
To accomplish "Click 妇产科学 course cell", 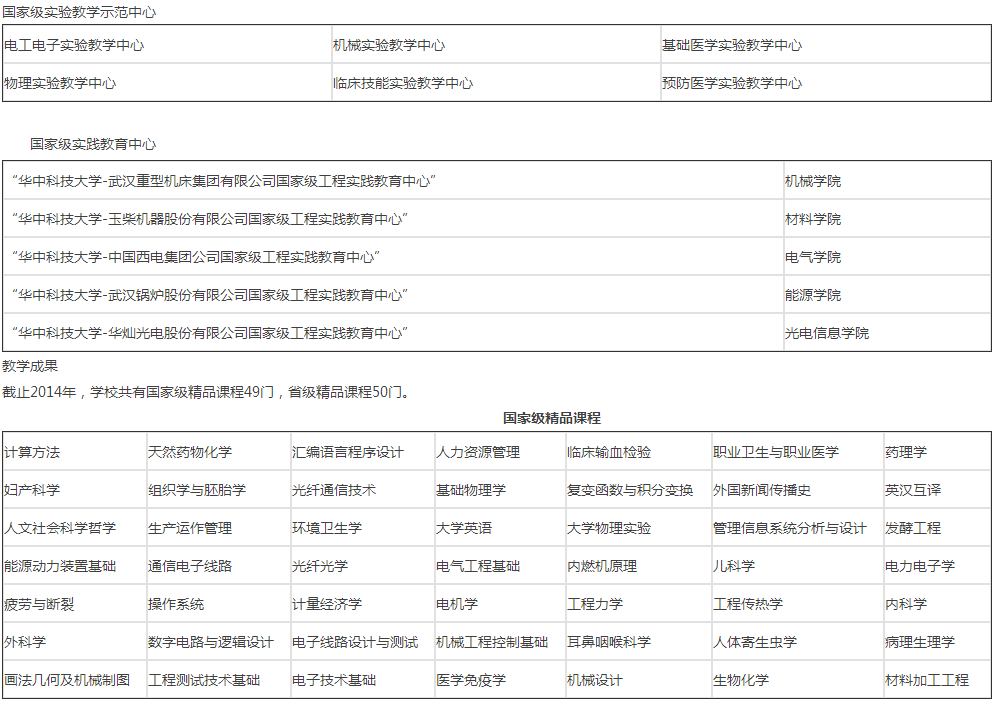I will click(x=74, y=490).
